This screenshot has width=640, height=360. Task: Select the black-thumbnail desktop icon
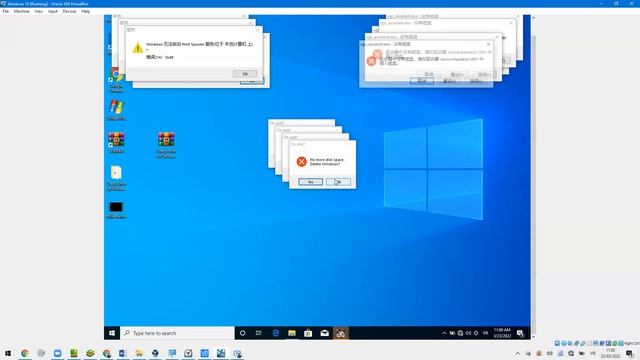click(x=116, y=210)
